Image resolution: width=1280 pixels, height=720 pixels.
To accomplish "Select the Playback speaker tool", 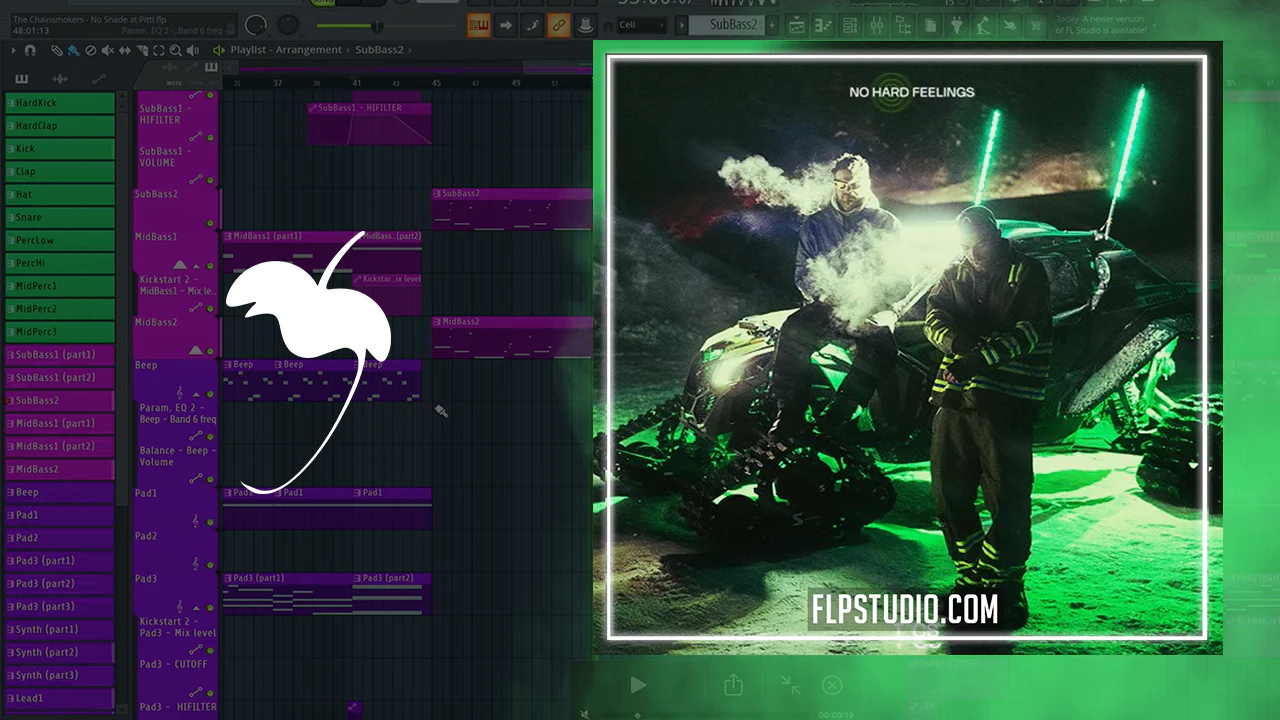I will click(193, 50).
